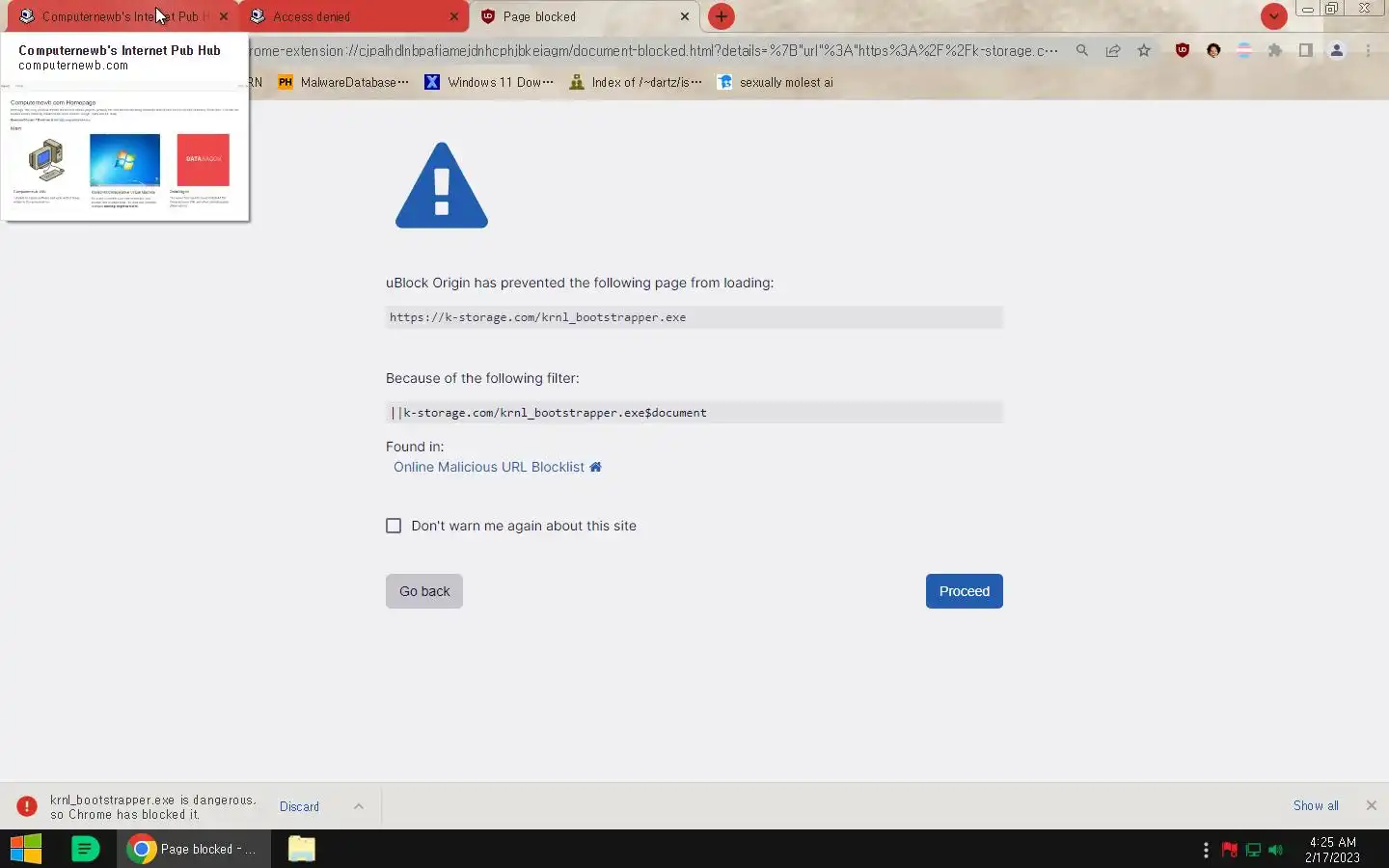The image size is (1389, 868).
Task: Bookmark this page with the star icon
Action: point(1144,50)
